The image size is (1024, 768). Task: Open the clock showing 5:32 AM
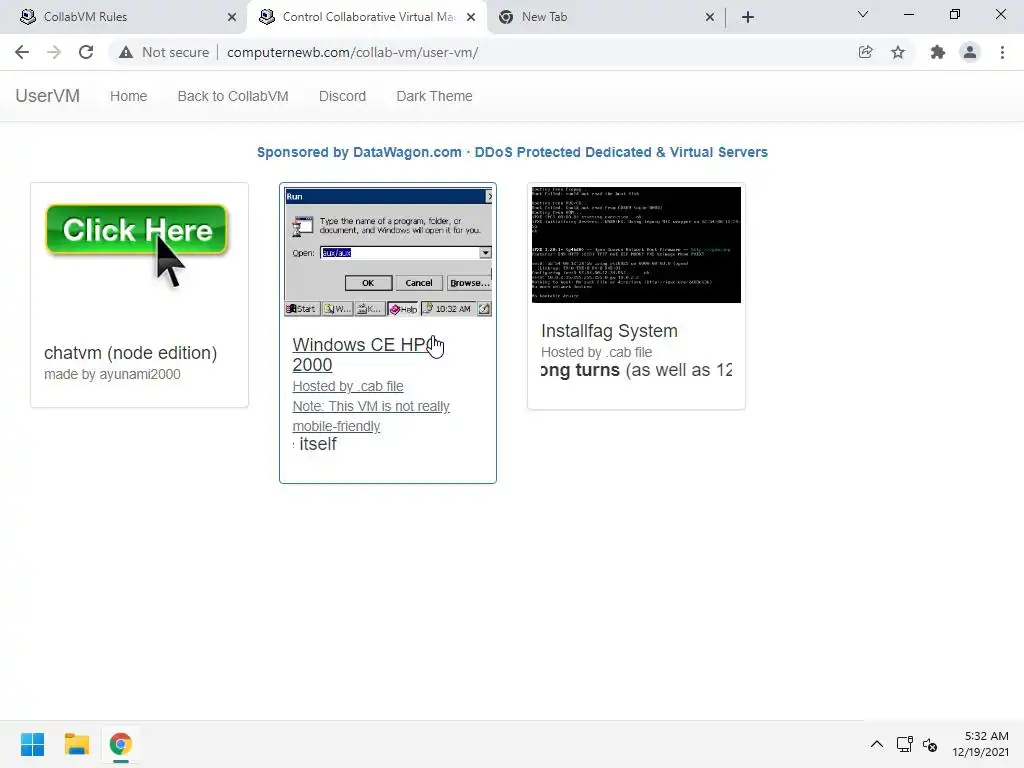click(980, 744)
